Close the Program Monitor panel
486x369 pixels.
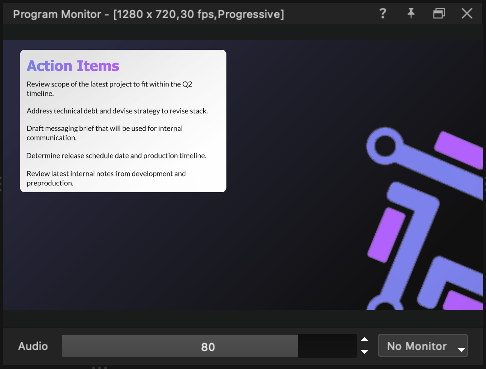pos(467,14)
